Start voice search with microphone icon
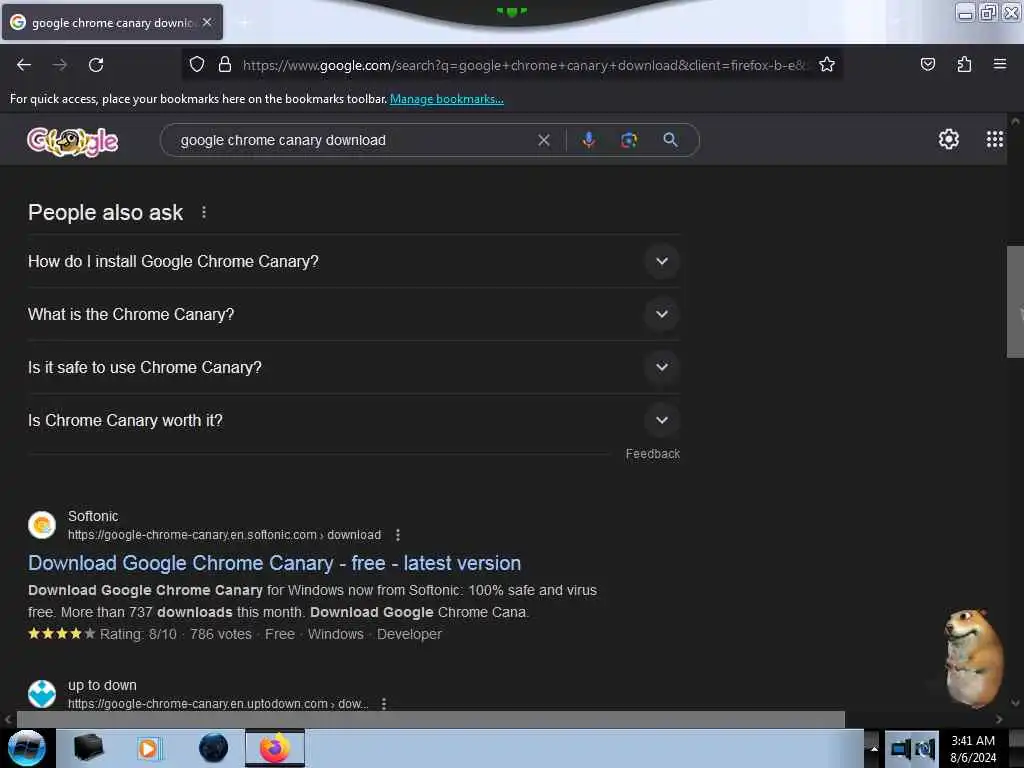This screenshot has width=1024, height=768. point(588,140)
